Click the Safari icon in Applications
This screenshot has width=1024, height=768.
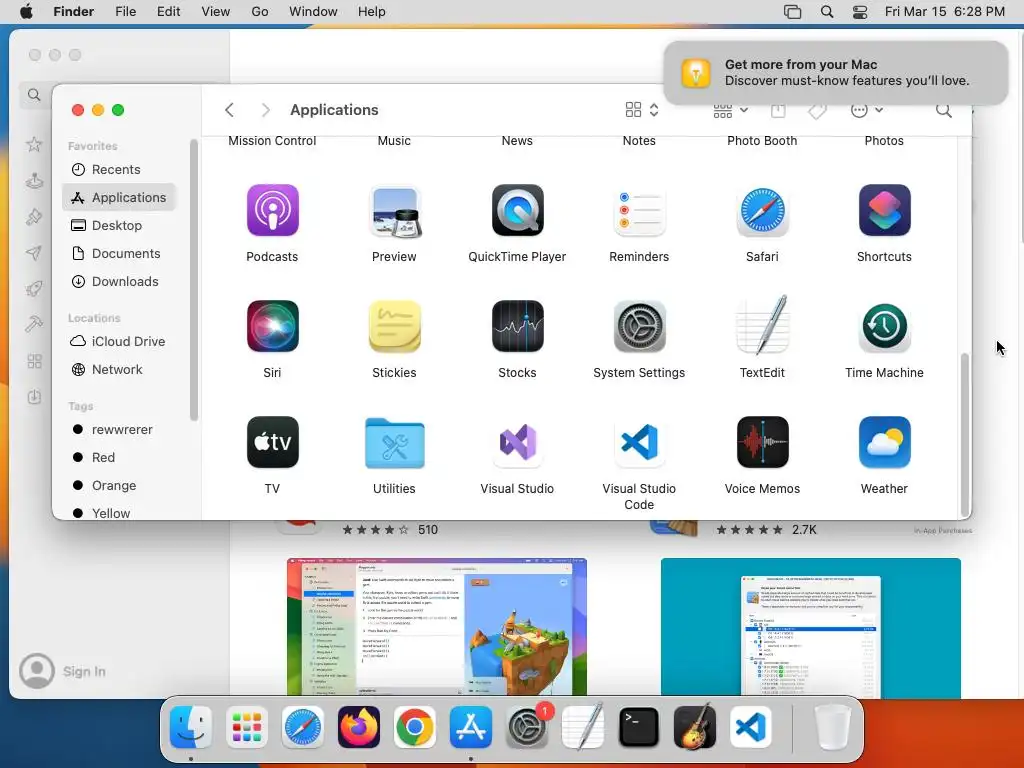click(762, 210)
